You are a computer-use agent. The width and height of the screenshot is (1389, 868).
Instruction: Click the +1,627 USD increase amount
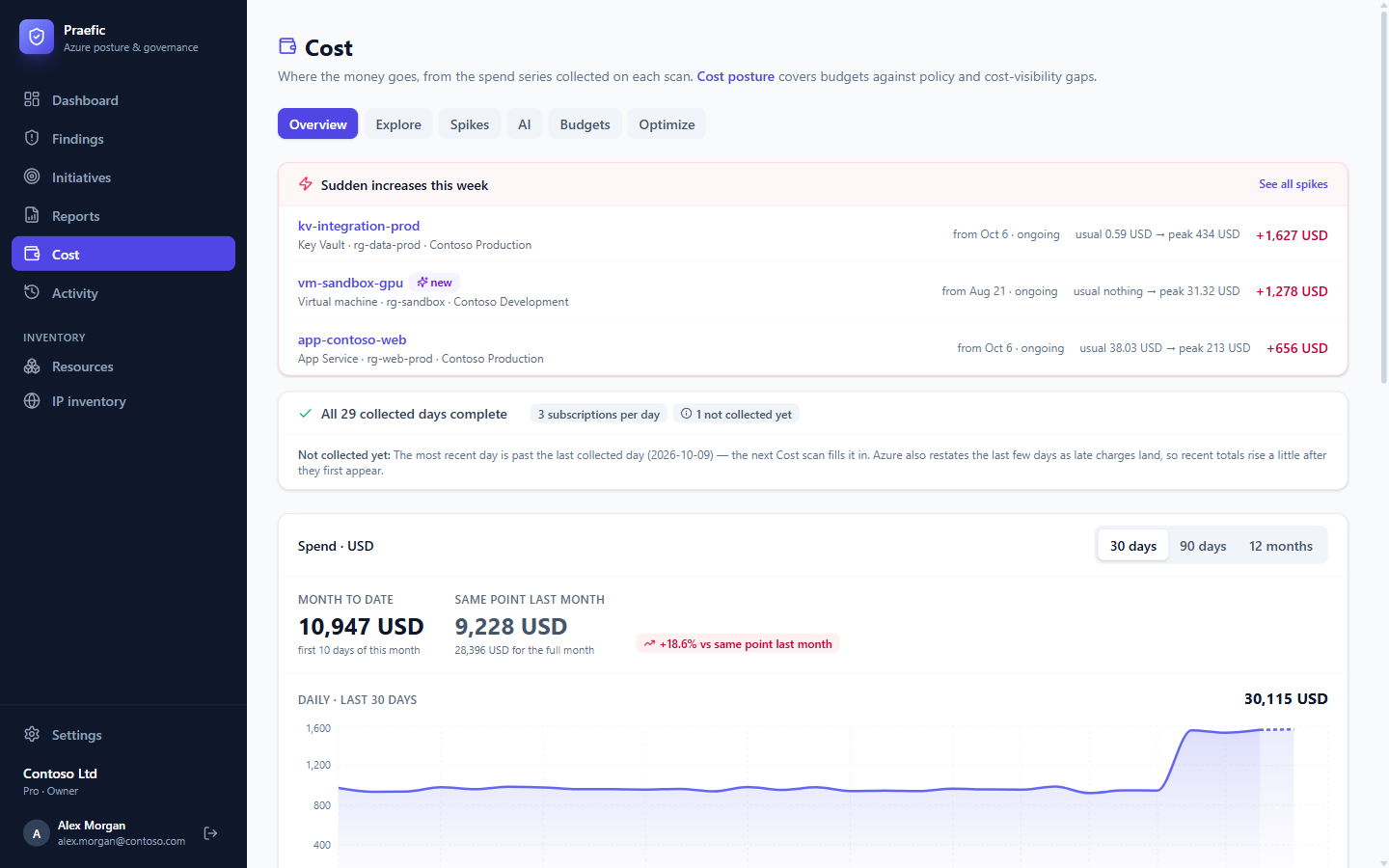click(x=1292, y=235)
